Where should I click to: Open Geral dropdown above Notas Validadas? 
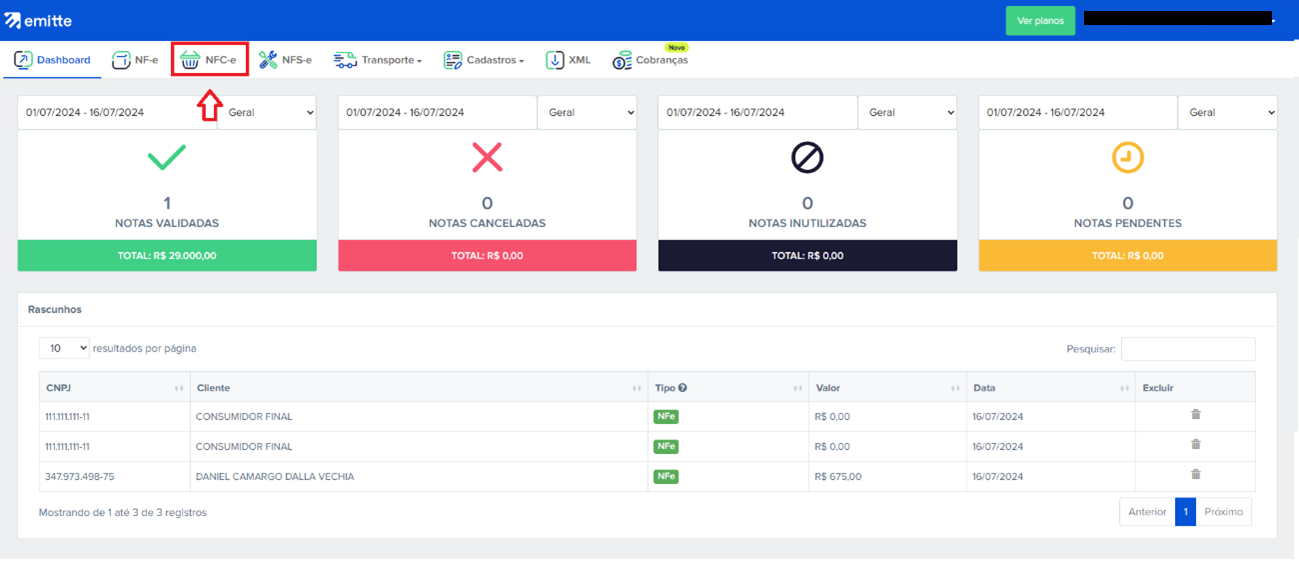[267, 113]
